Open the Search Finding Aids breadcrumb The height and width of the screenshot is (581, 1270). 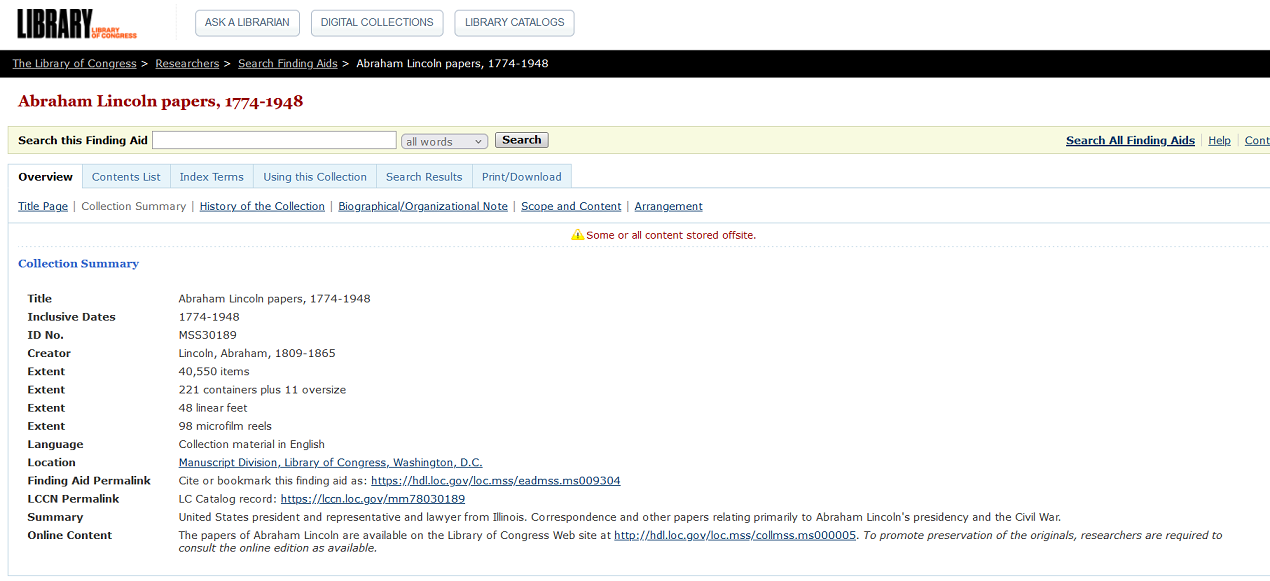pos(287,63)
